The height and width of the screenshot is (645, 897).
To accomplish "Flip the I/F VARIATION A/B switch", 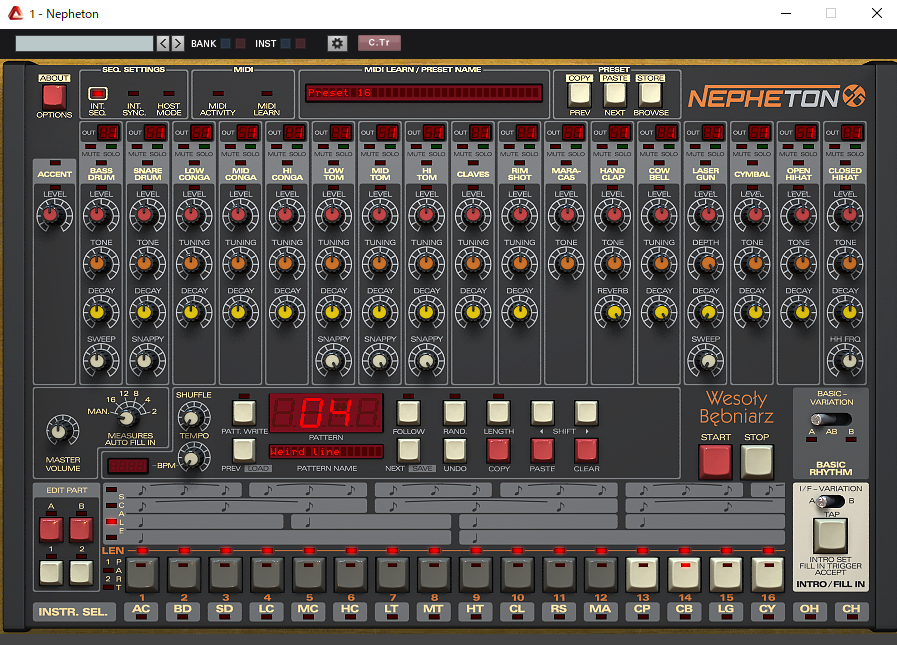I will point(831,501).
